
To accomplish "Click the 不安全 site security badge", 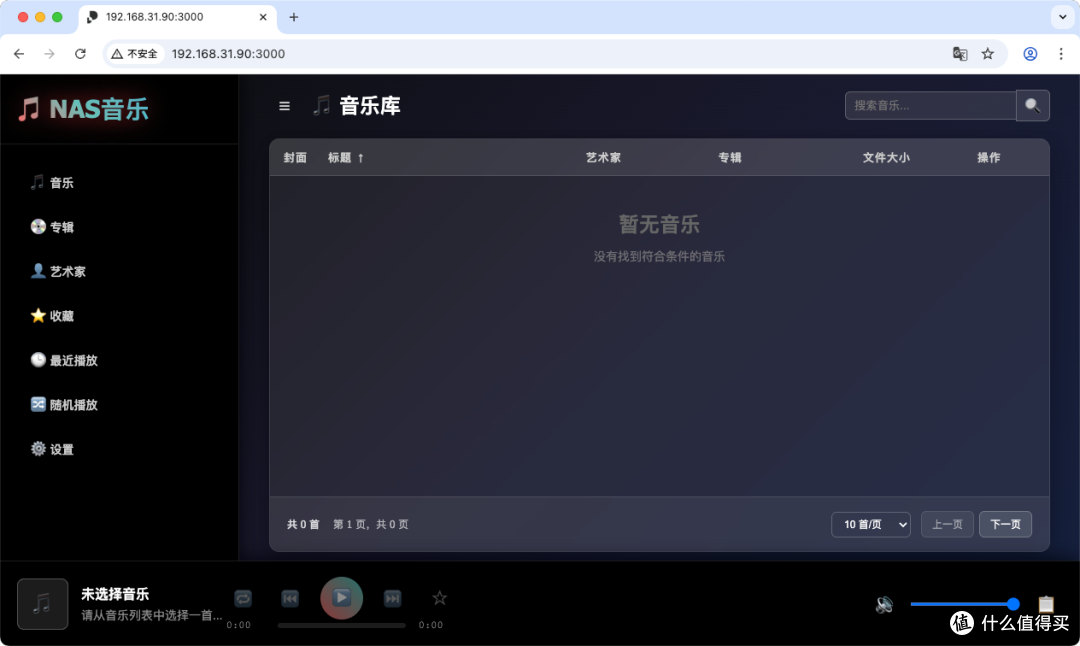I will pyautogui.click(x=134, y=54).
